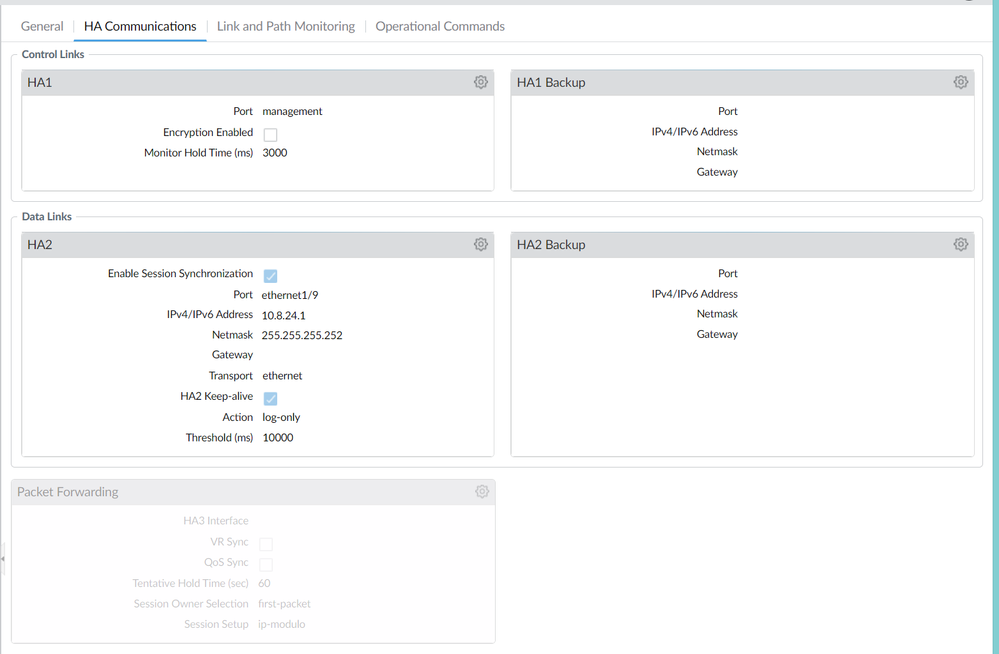The height and width of the screenshot is (654, 999).
Task: Toggle the QoS Sync checkbox
Action: pyautogui.click(x=266, y=564)
